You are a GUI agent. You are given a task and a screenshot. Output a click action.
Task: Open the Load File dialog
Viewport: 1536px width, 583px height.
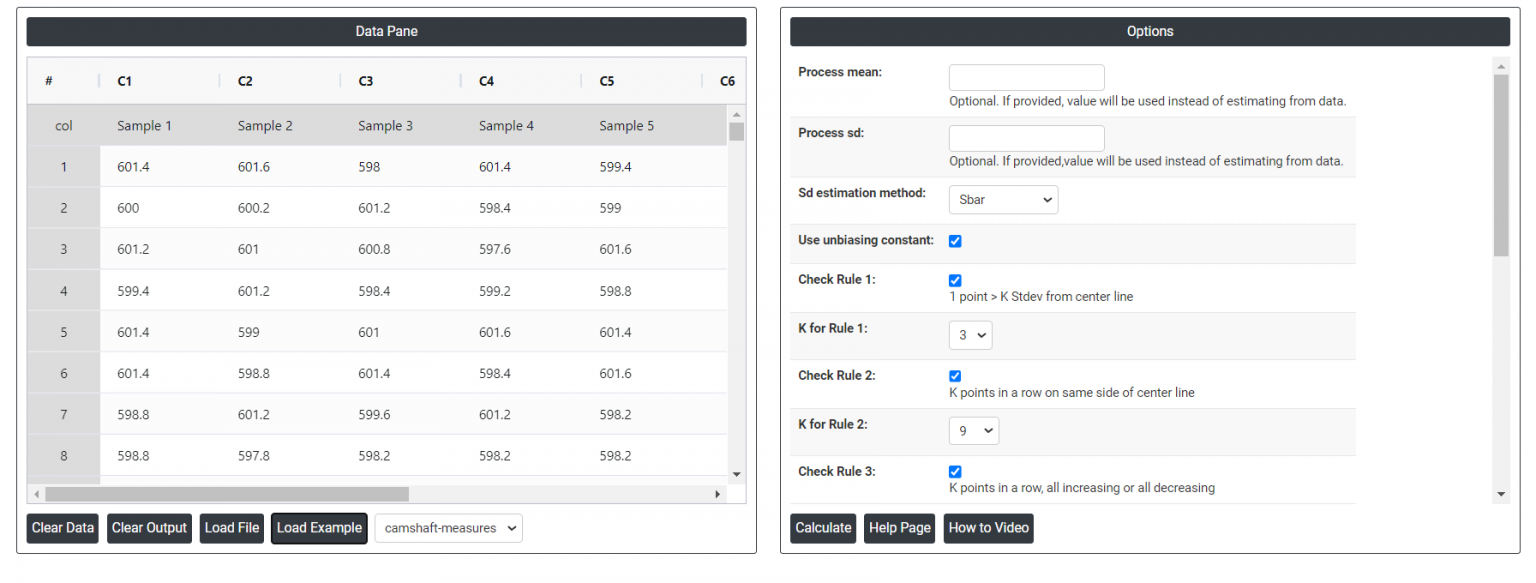[232, 528]
